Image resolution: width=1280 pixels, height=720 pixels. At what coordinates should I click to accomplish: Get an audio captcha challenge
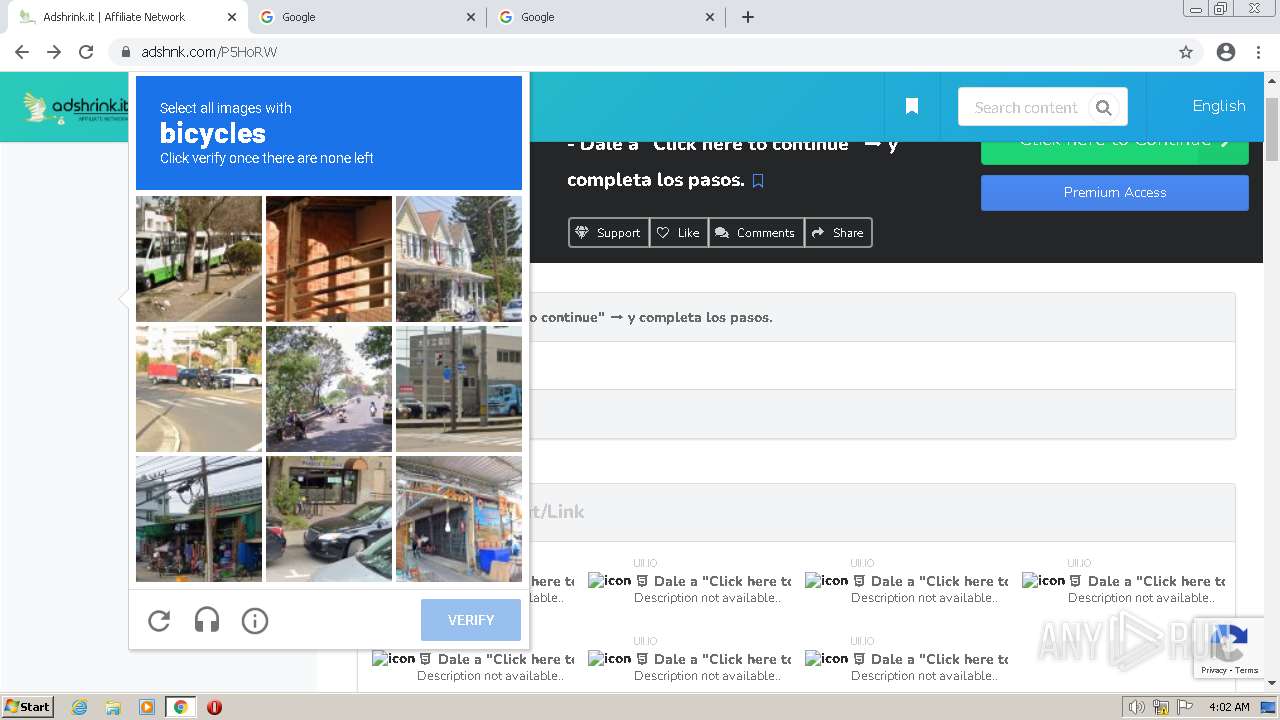[x=207, y=621]
